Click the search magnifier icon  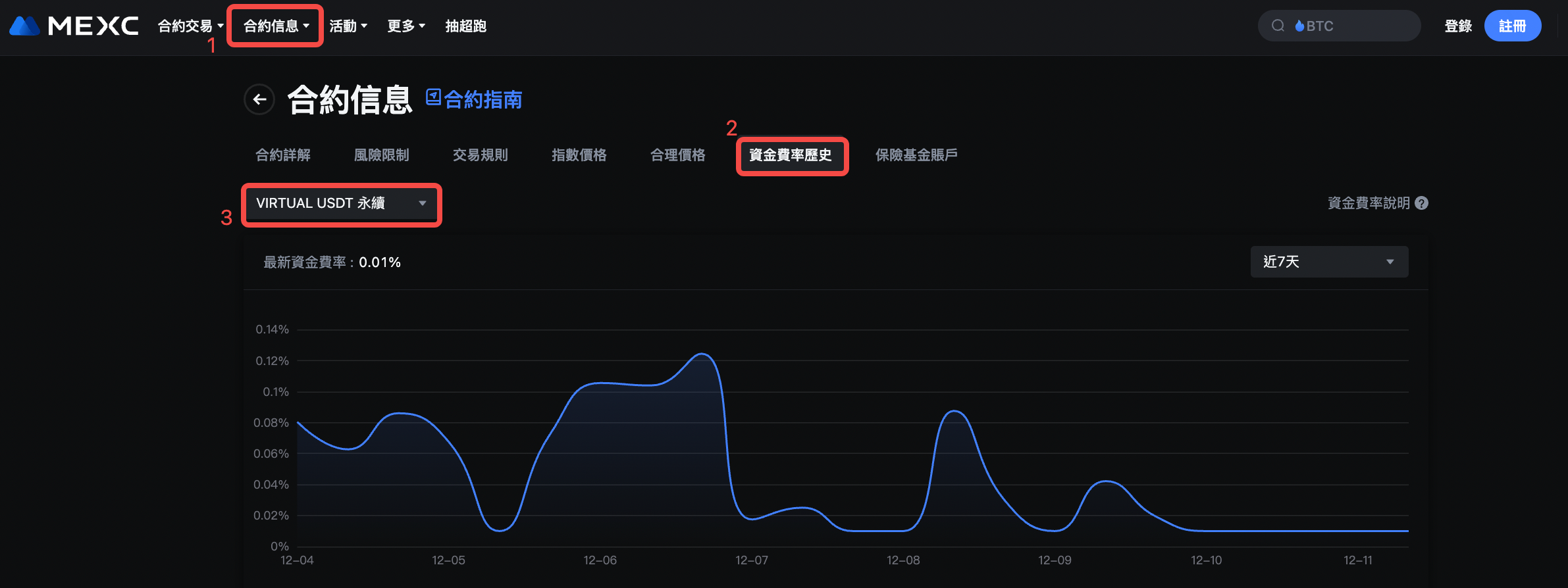point(1278,26)
